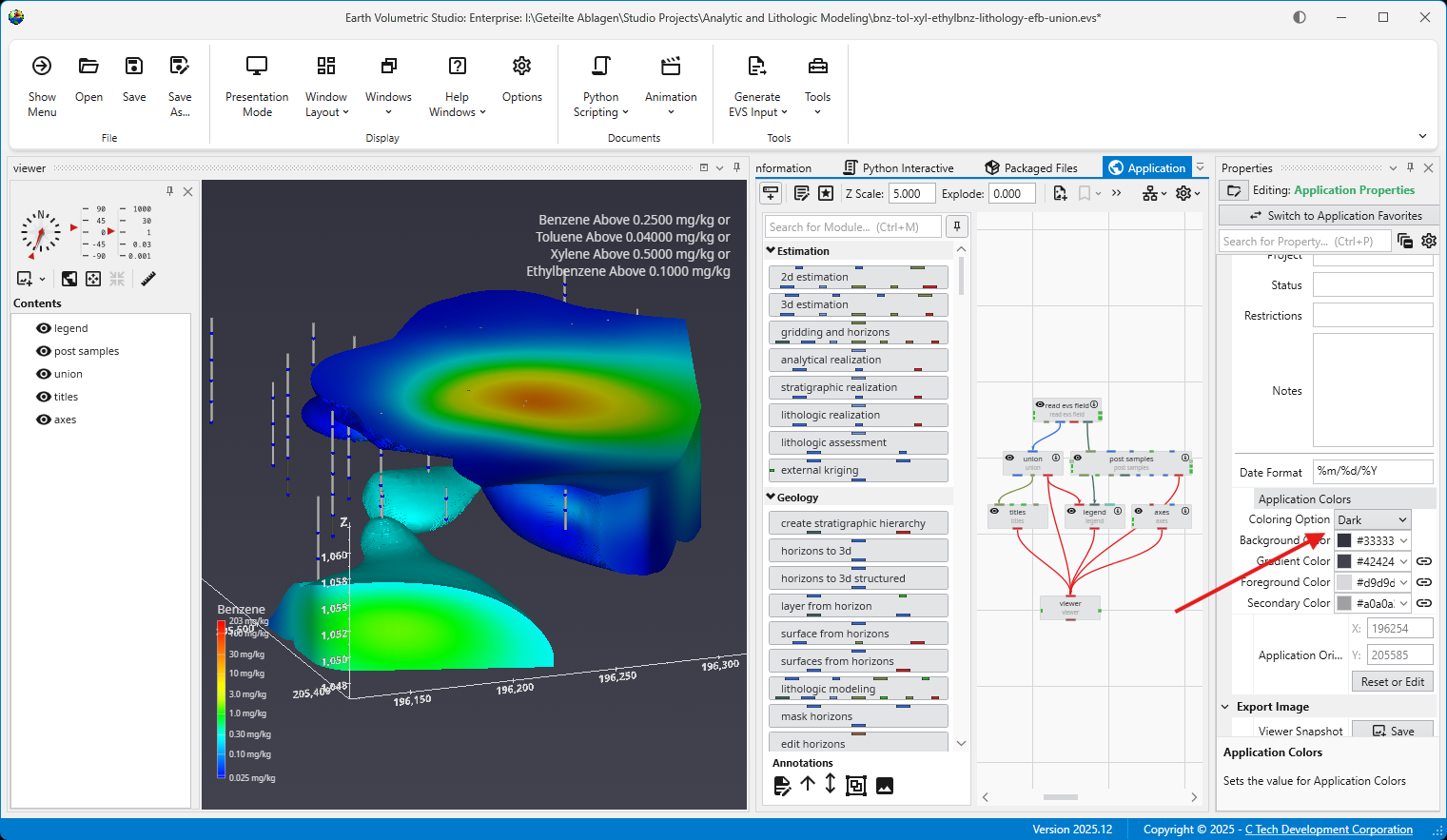Toggle visibility of post samples

(44, 351)
